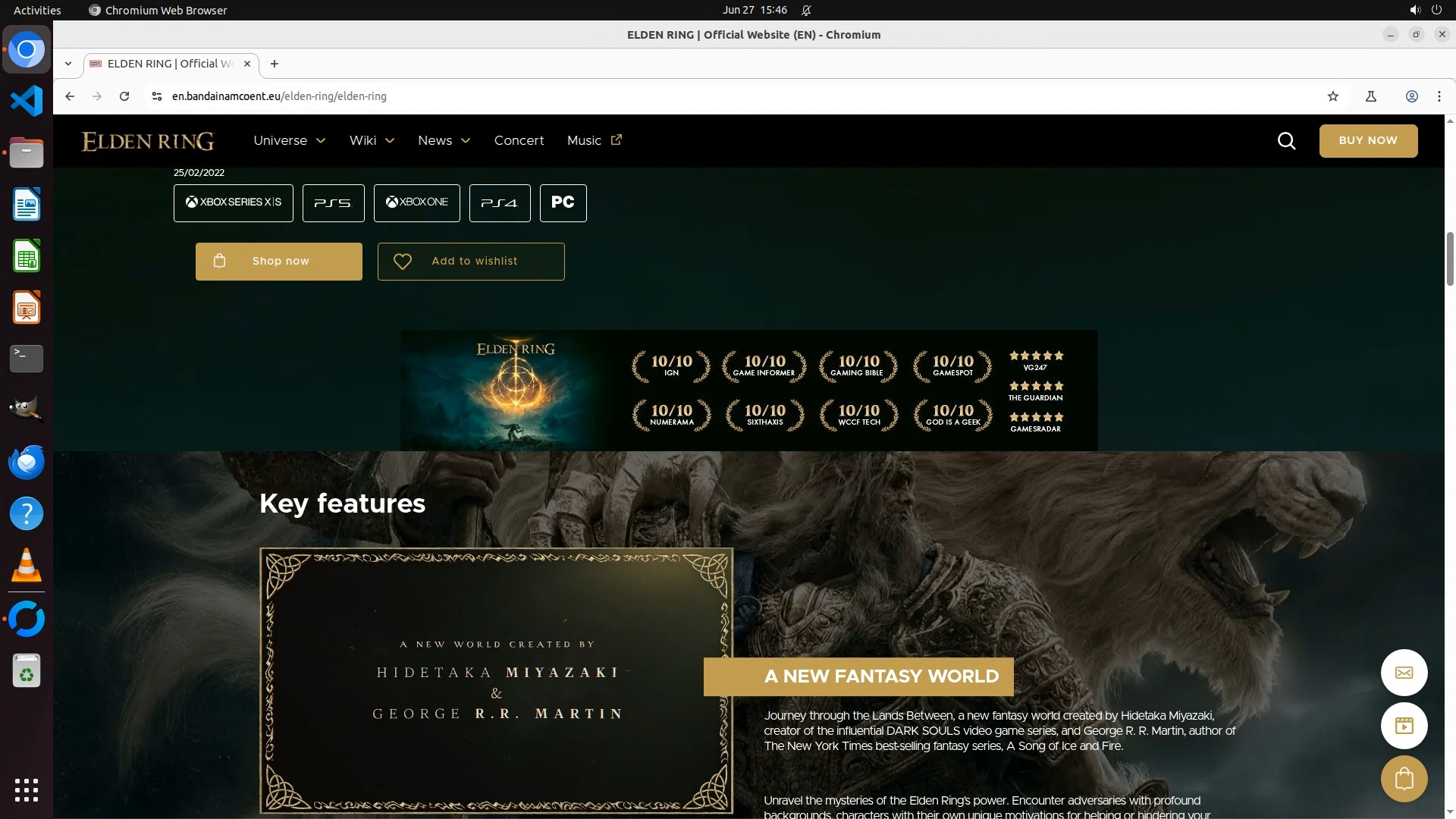
Task: Bookmark this page with the star icon
Action: pos(1333,96)
